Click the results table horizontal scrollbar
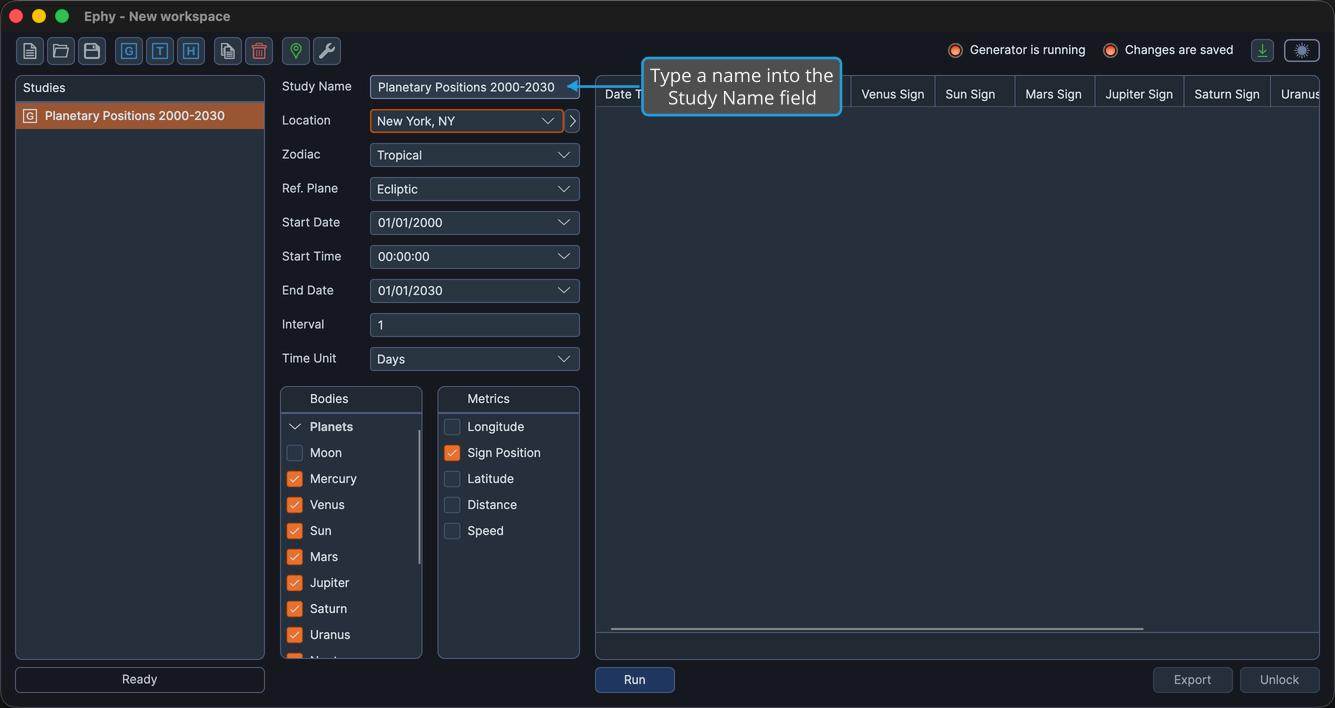Image resolution: width=1335 pixels, height=708 pixels. [877, 629]
